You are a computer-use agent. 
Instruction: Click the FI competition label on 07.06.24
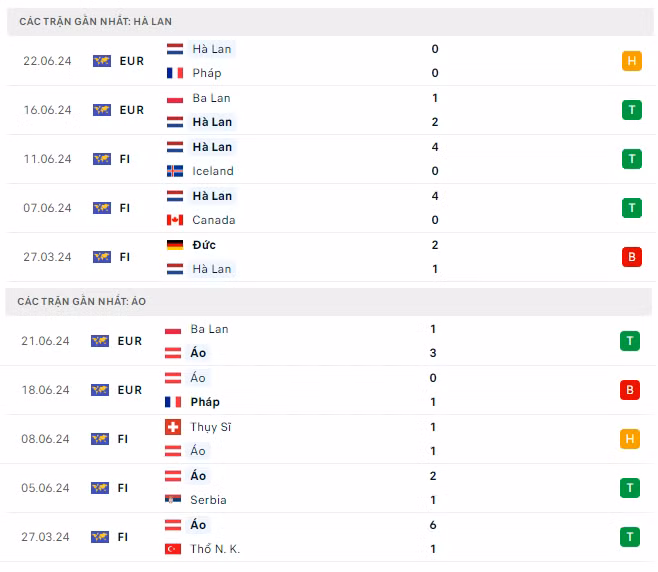tap(125, 208)
